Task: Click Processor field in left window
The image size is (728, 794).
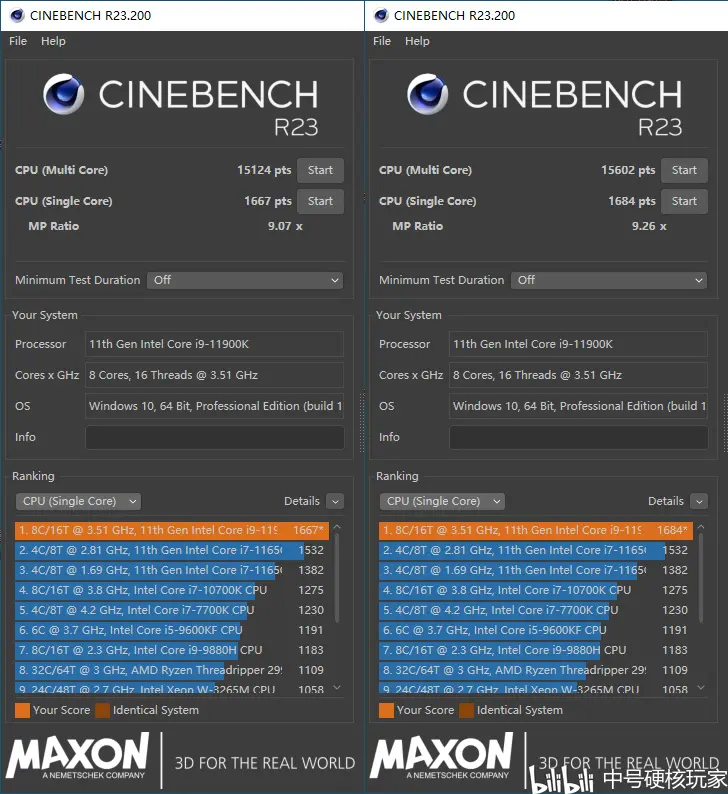Action: pyautogui.click(x=215, y=344)
